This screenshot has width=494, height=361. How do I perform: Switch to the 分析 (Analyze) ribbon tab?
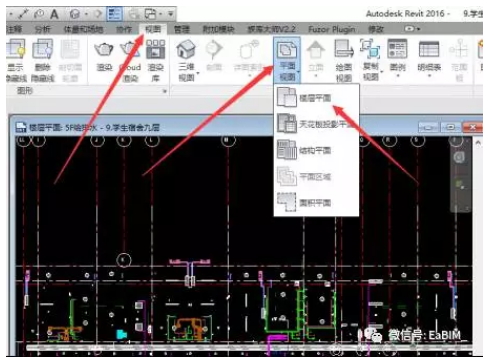43,29
